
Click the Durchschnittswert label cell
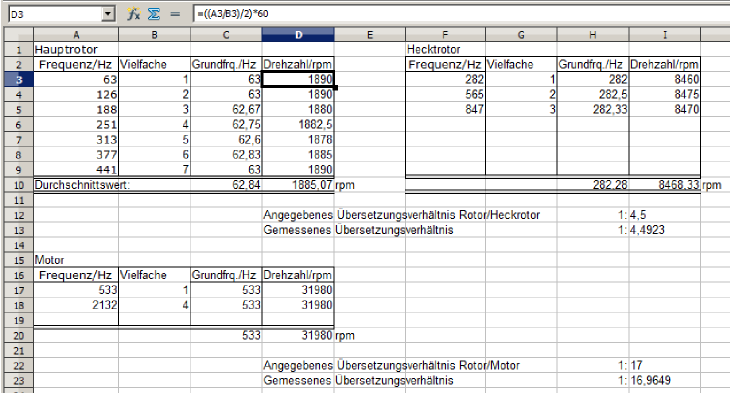[76, 185]
